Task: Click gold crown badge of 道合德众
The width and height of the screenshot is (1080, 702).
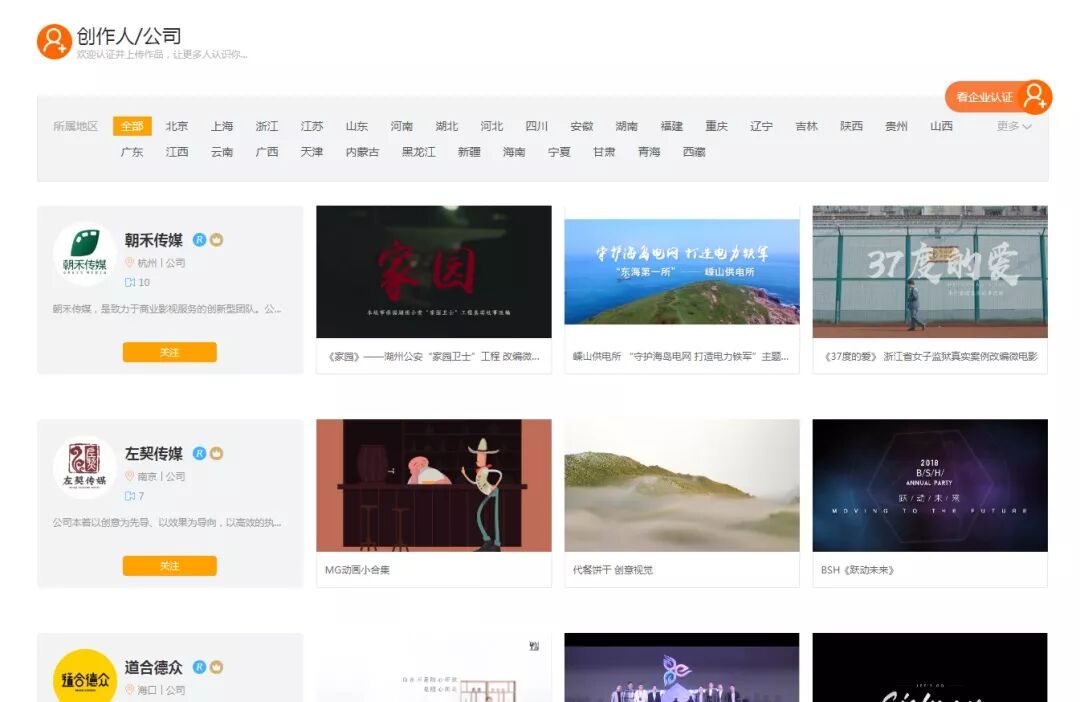Action: click(216, 667)
